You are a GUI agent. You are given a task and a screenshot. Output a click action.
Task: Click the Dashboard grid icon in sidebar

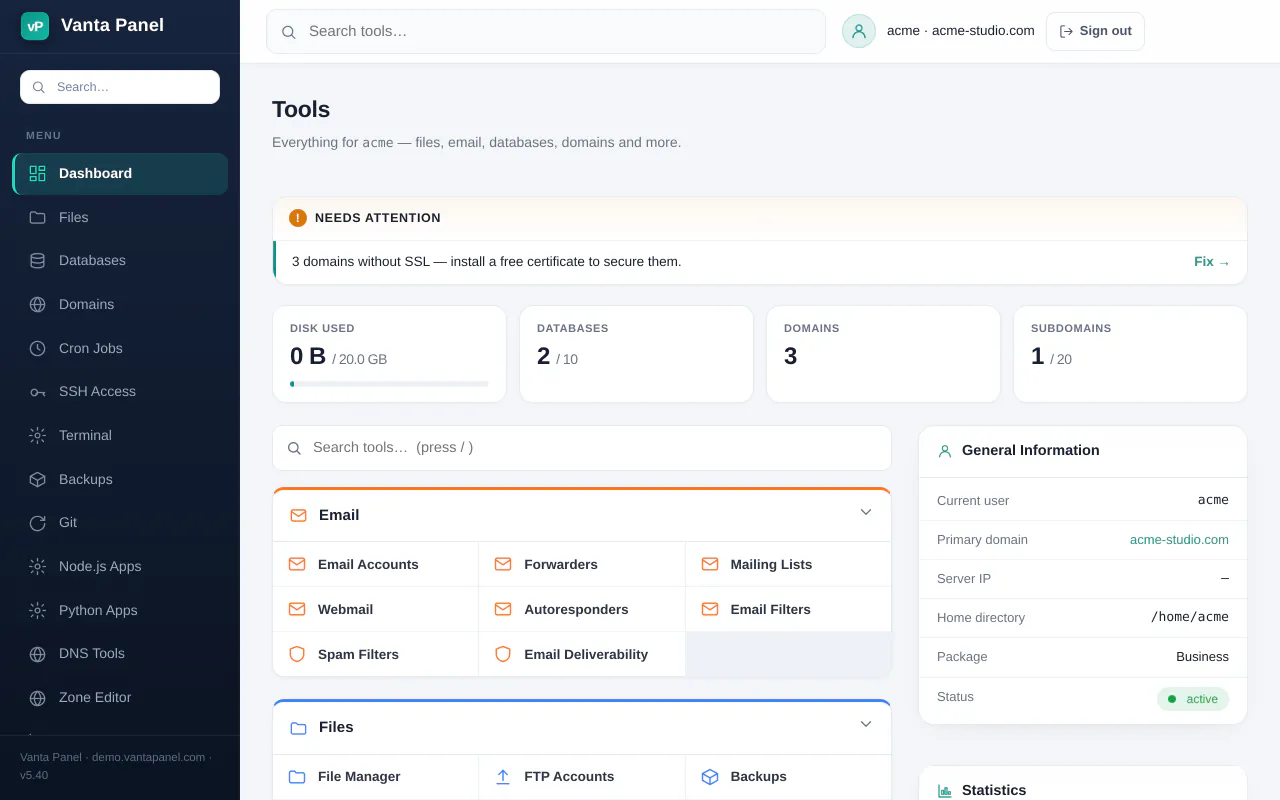[37, 173]
